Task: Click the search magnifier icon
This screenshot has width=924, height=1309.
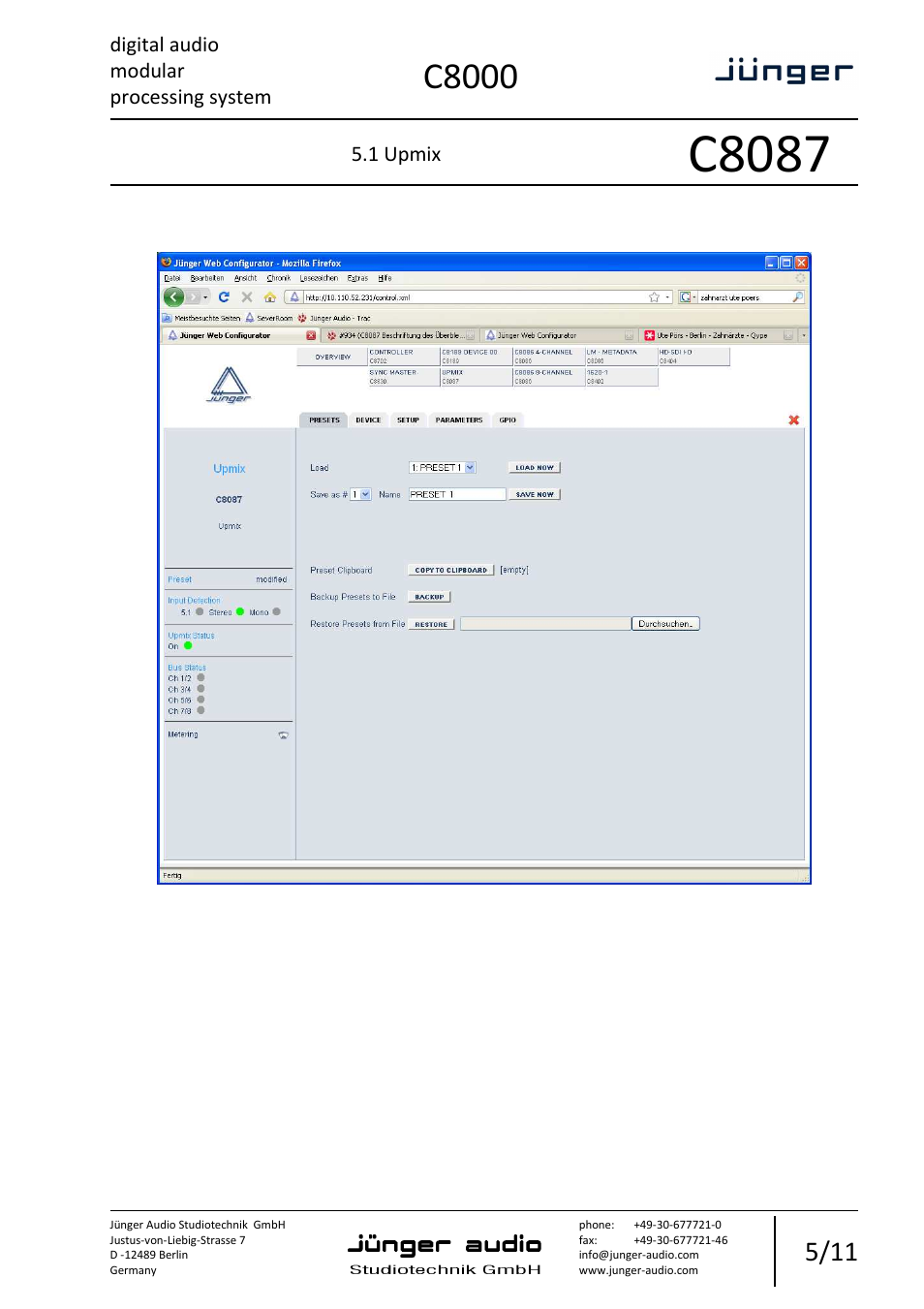Action: pos(797,297)
